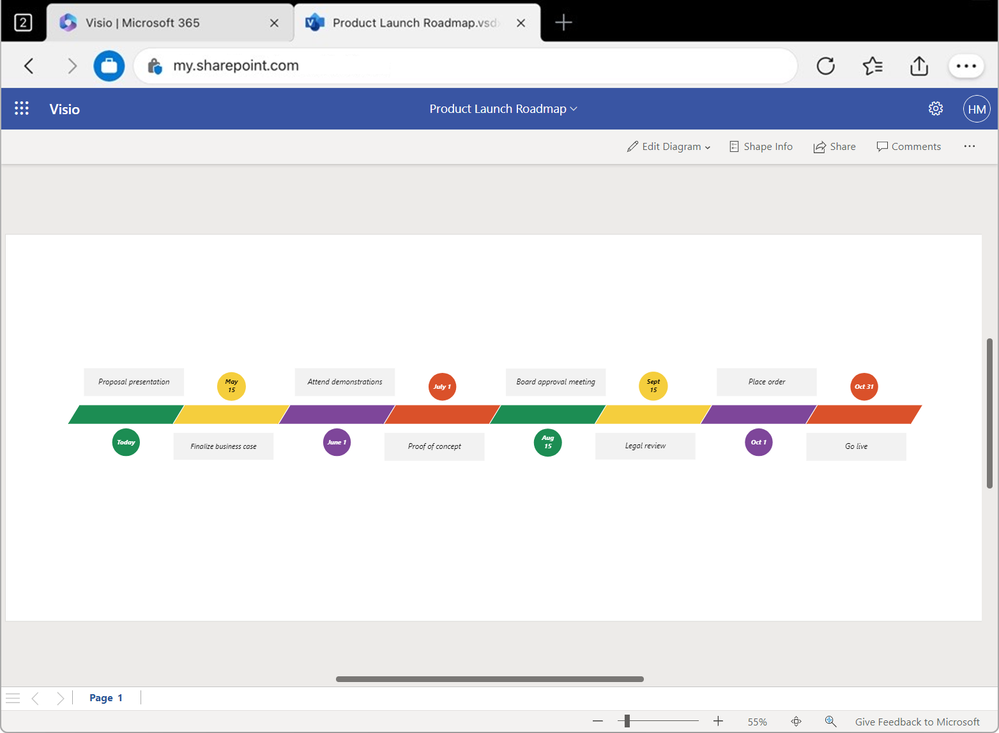This screenshot has height=733, width=999.
Task: Click the Share icon in the toolbar
Action: tap(834, 146)
